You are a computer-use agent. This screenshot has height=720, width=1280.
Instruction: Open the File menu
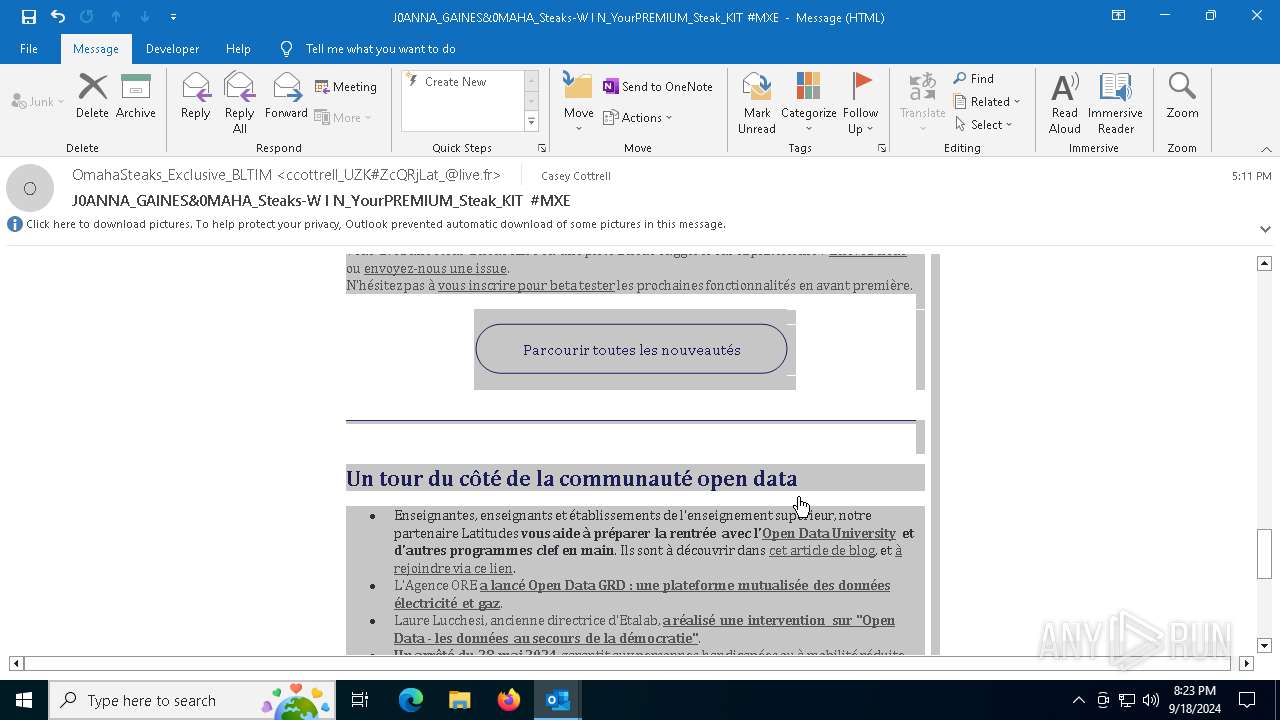(x=29, y=48)
